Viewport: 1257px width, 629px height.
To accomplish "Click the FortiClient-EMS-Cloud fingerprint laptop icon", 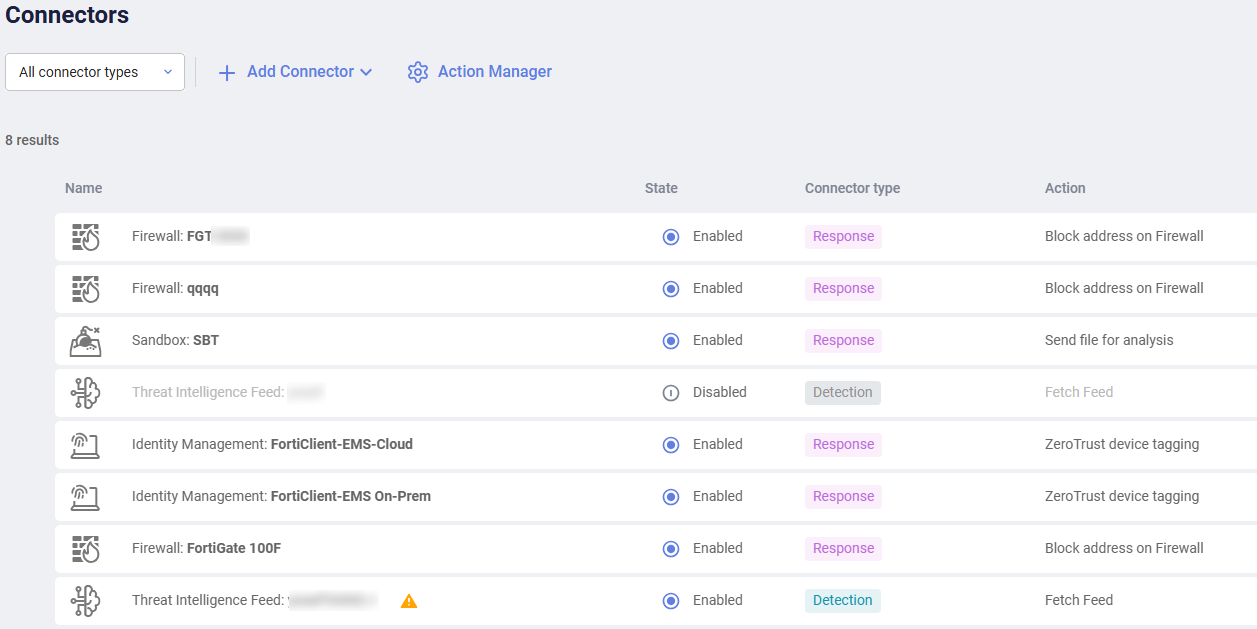I will tap(86, 445).
